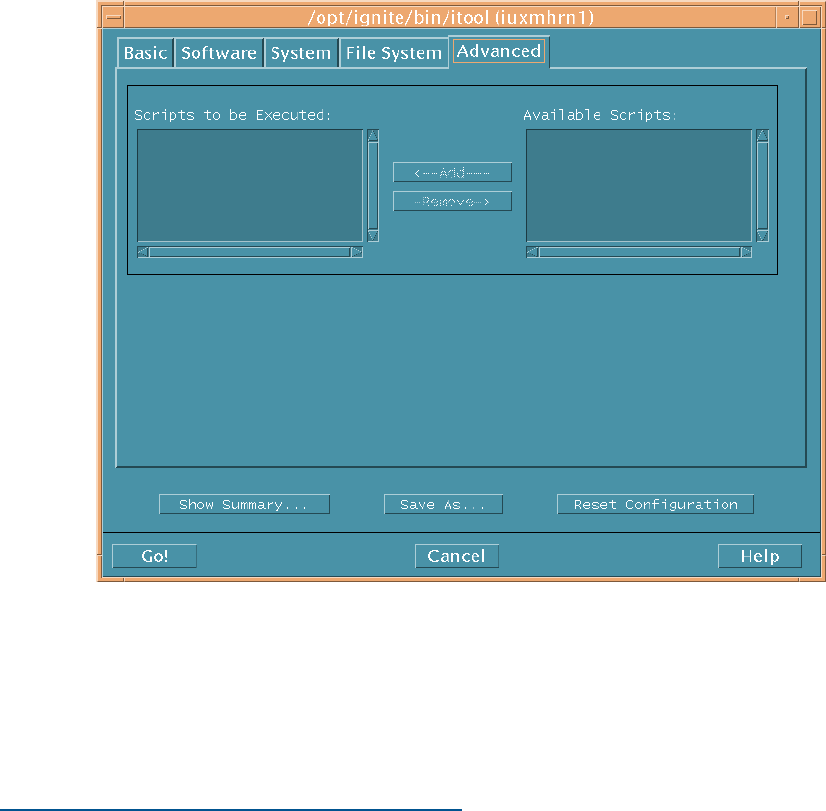
Task: Click Reset Configuration
Action: click(x=655, y=504)
